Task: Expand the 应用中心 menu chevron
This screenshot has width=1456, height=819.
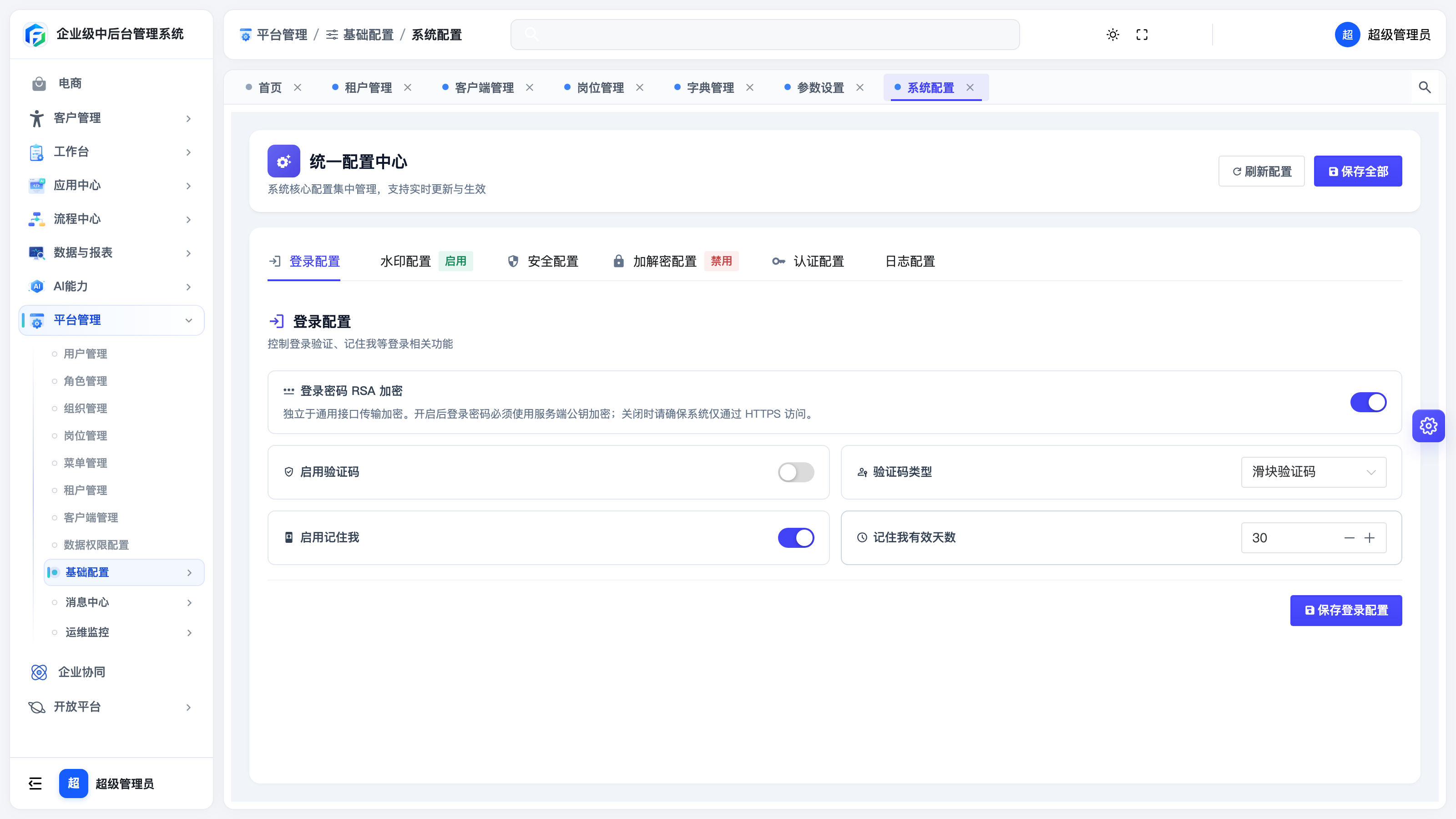Action: tap(189, 186)
